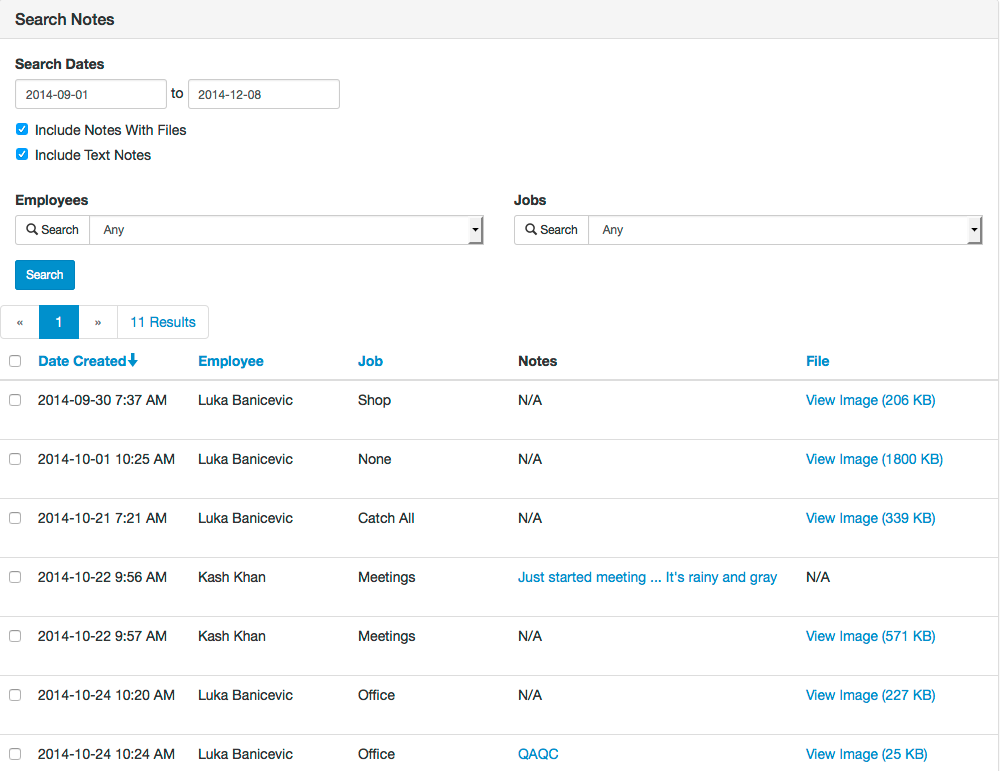The height and width of the screenshot is (771, 1000).
Task: Sort the table by Employee column
Action: pyautogui.click(x=231, y=361)
